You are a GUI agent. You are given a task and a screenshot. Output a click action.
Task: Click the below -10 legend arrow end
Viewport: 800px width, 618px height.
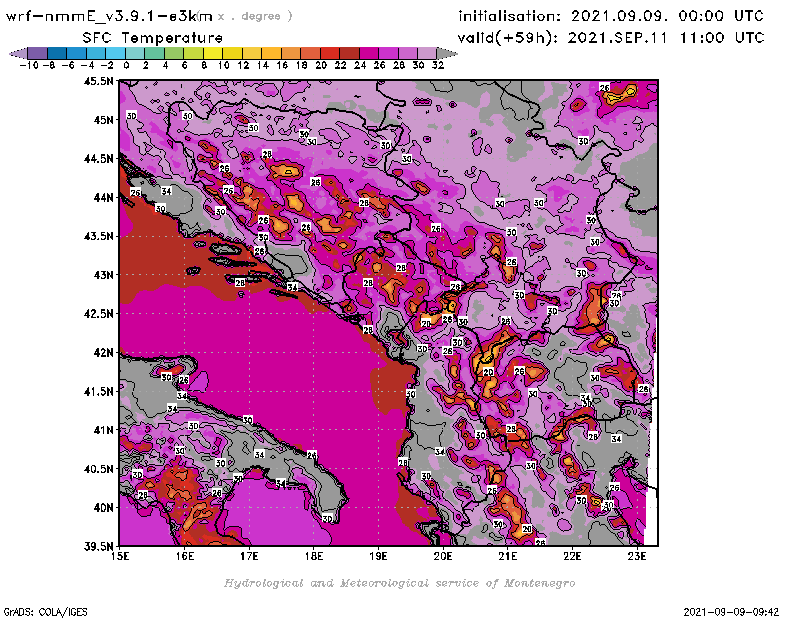click(18, 53)
